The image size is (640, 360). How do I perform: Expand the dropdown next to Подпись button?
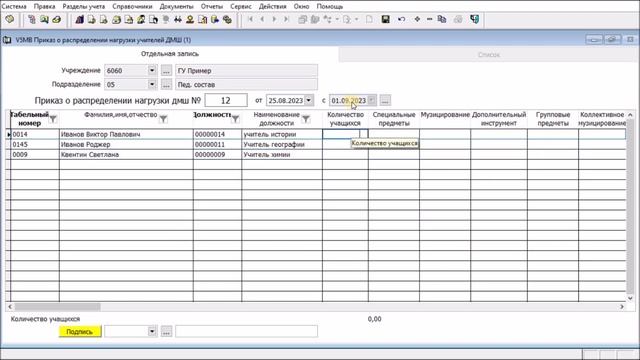point(152,331)
